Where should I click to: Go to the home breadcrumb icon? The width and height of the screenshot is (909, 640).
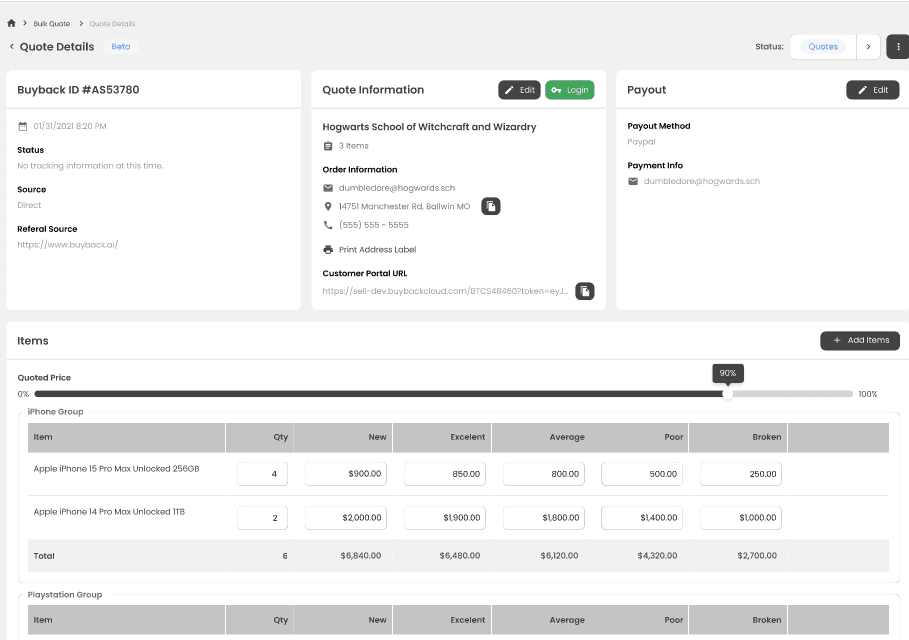point(11,23)
